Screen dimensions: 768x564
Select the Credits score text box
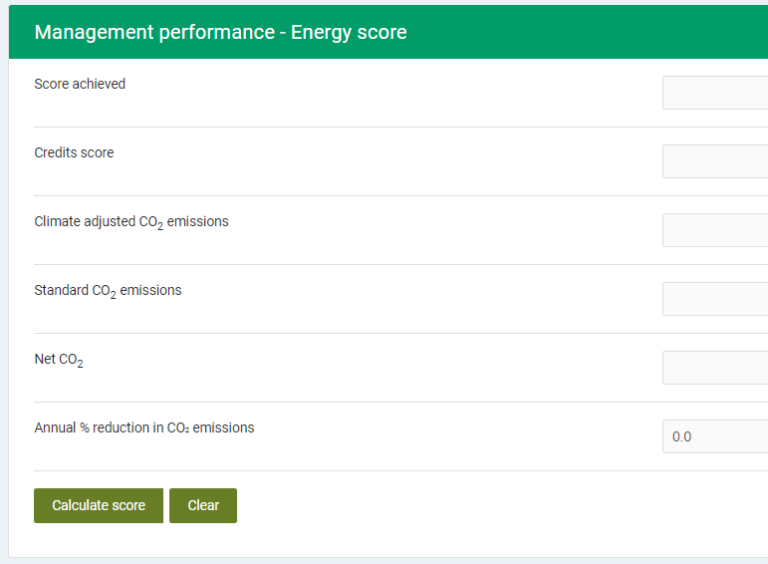(715, 161)
